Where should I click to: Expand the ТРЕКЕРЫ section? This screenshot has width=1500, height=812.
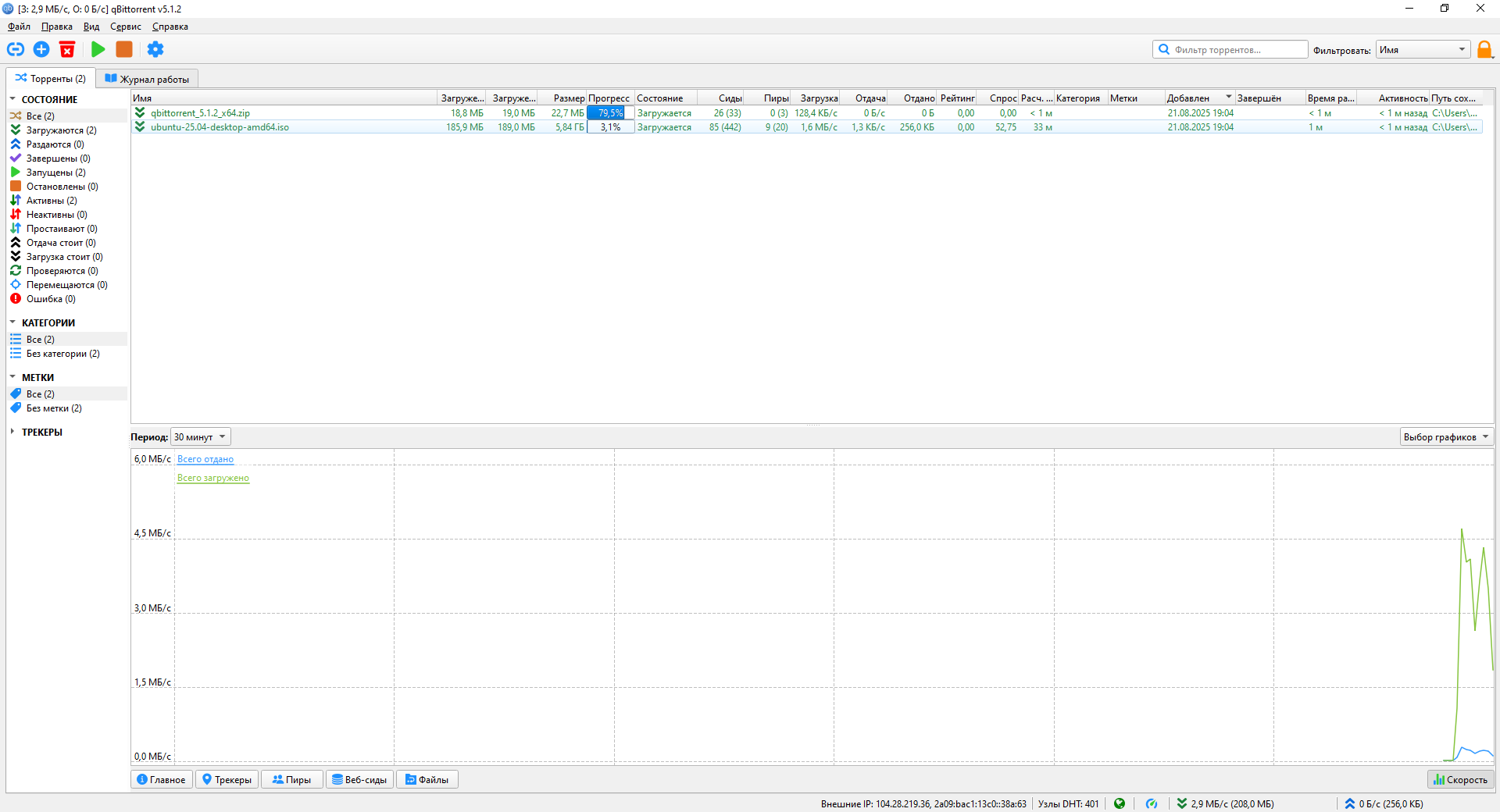click(x=12, y=432)
